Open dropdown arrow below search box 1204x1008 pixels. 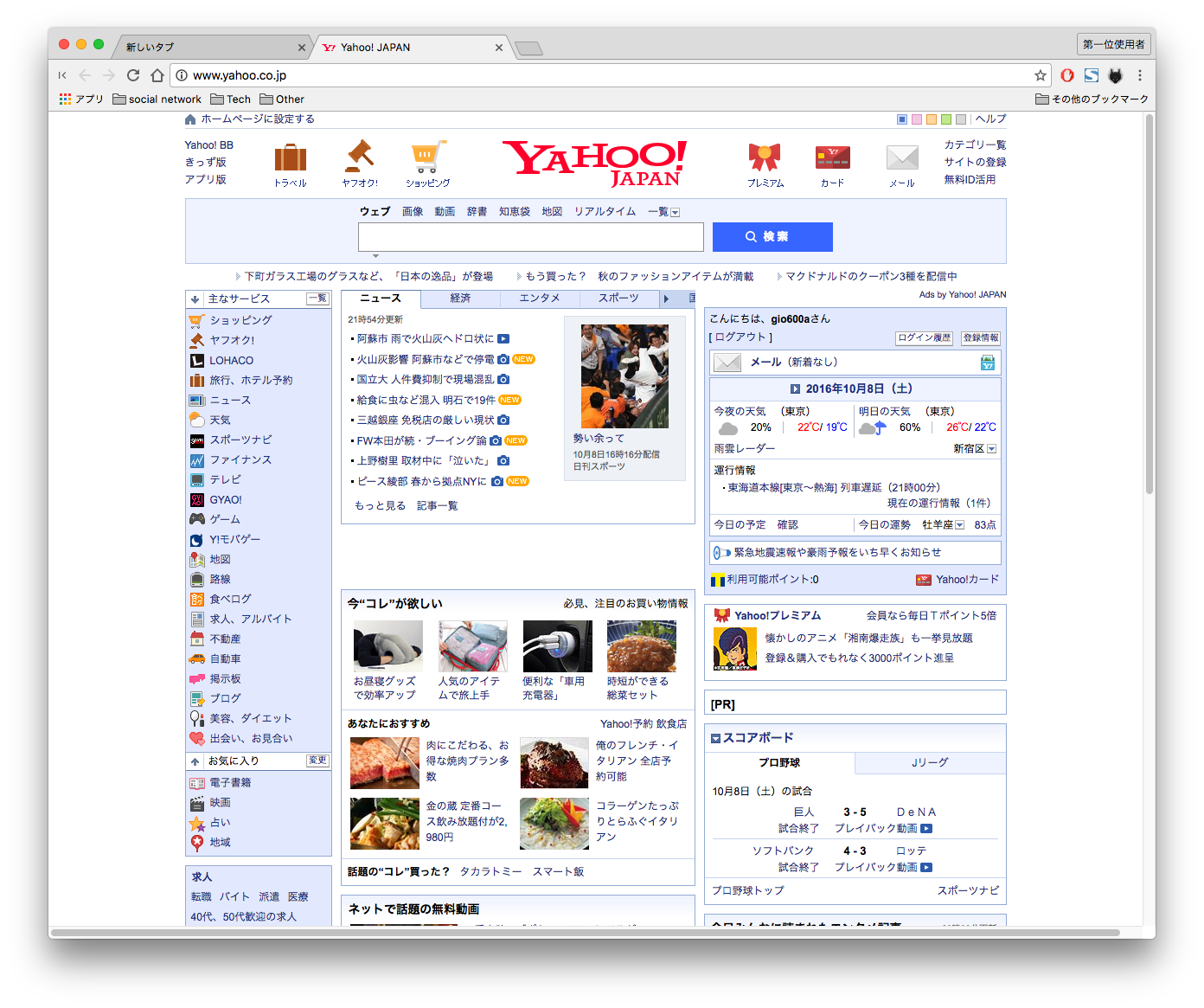click(x=375, y=256)
